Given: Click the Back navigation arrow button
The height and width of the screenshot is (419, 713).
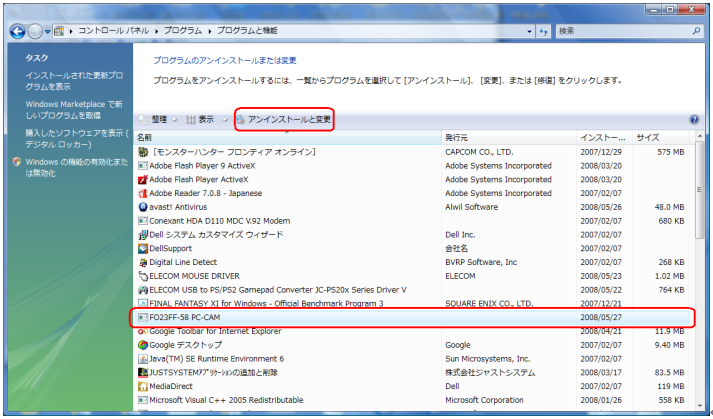Looking at the screenshot, I should pos(18,31).
